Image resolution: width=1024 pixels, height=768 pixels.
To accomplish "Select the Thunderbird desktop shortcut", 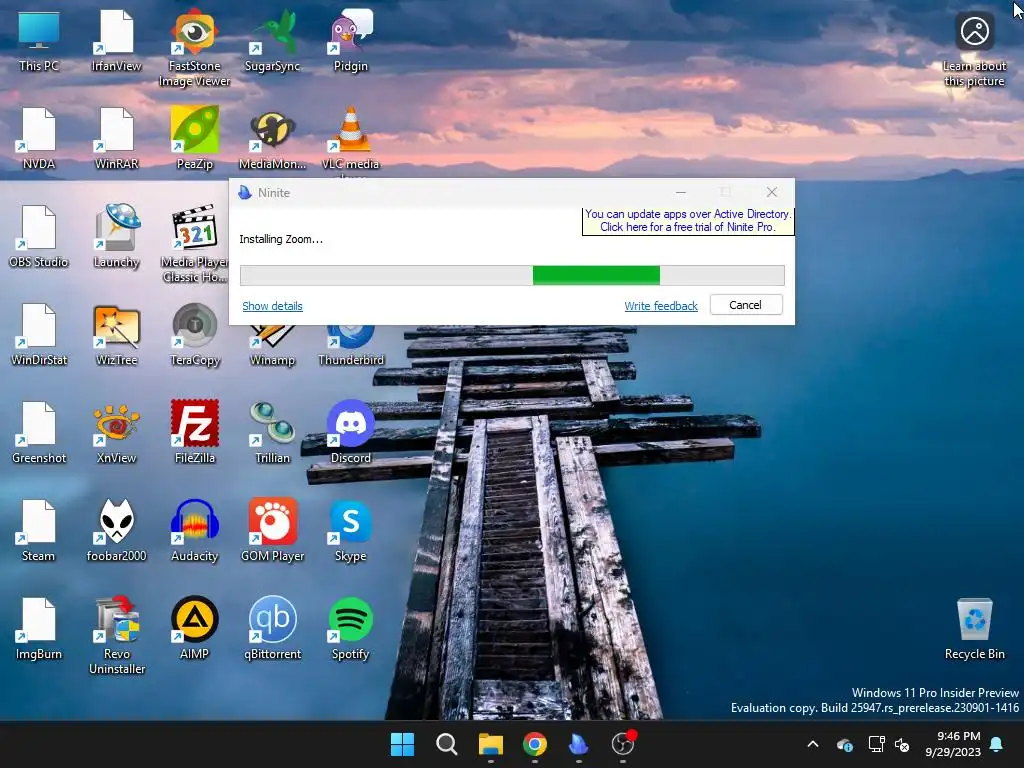I will click(x=351, y=346).
